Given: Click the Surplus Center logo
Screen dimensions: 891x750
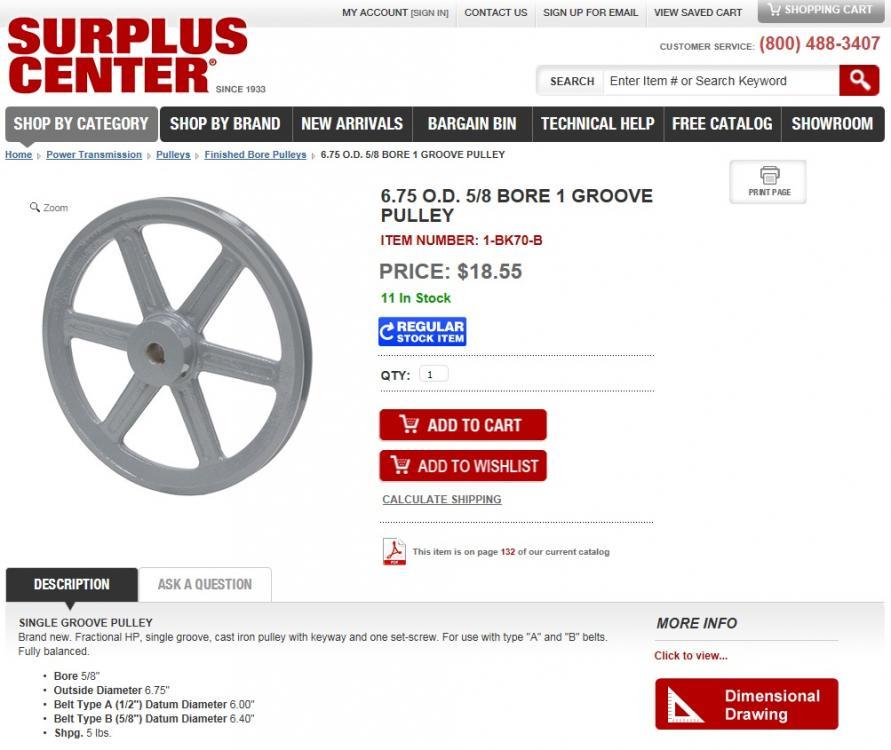Looking at the screenshot, I should 128,55.
